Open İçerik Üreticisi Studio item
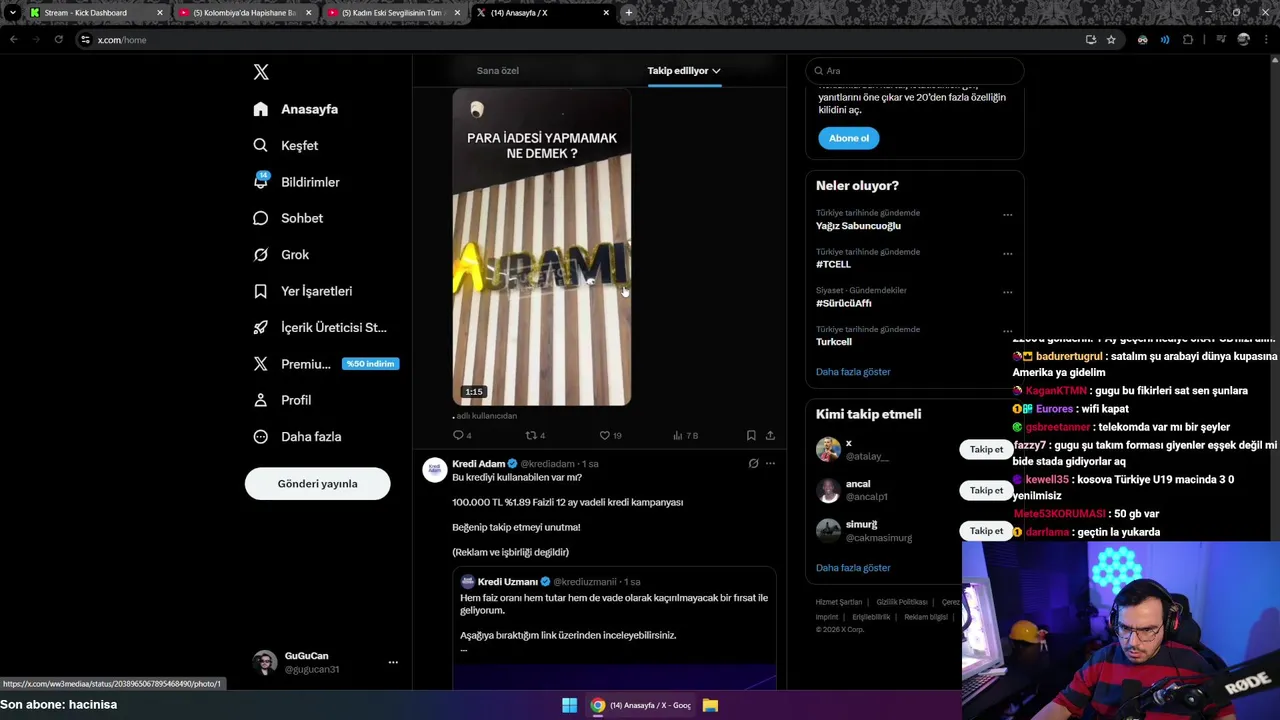 pos(320,327)
